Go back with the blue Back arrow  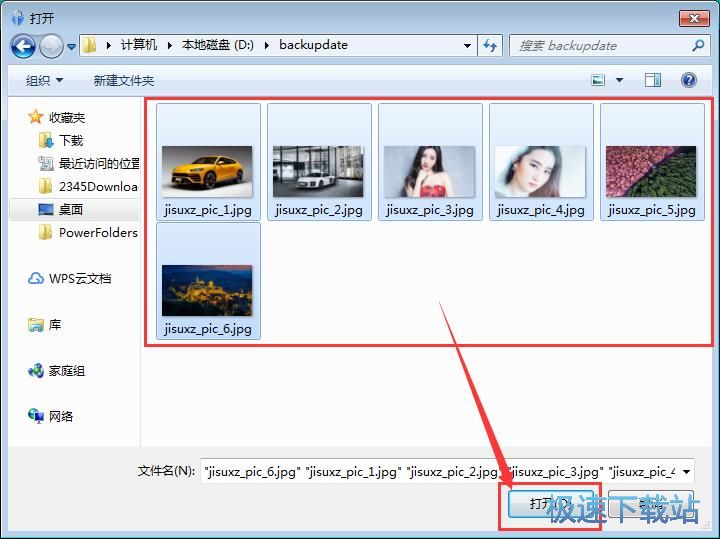pyautogui.click(x=23, y=46)
